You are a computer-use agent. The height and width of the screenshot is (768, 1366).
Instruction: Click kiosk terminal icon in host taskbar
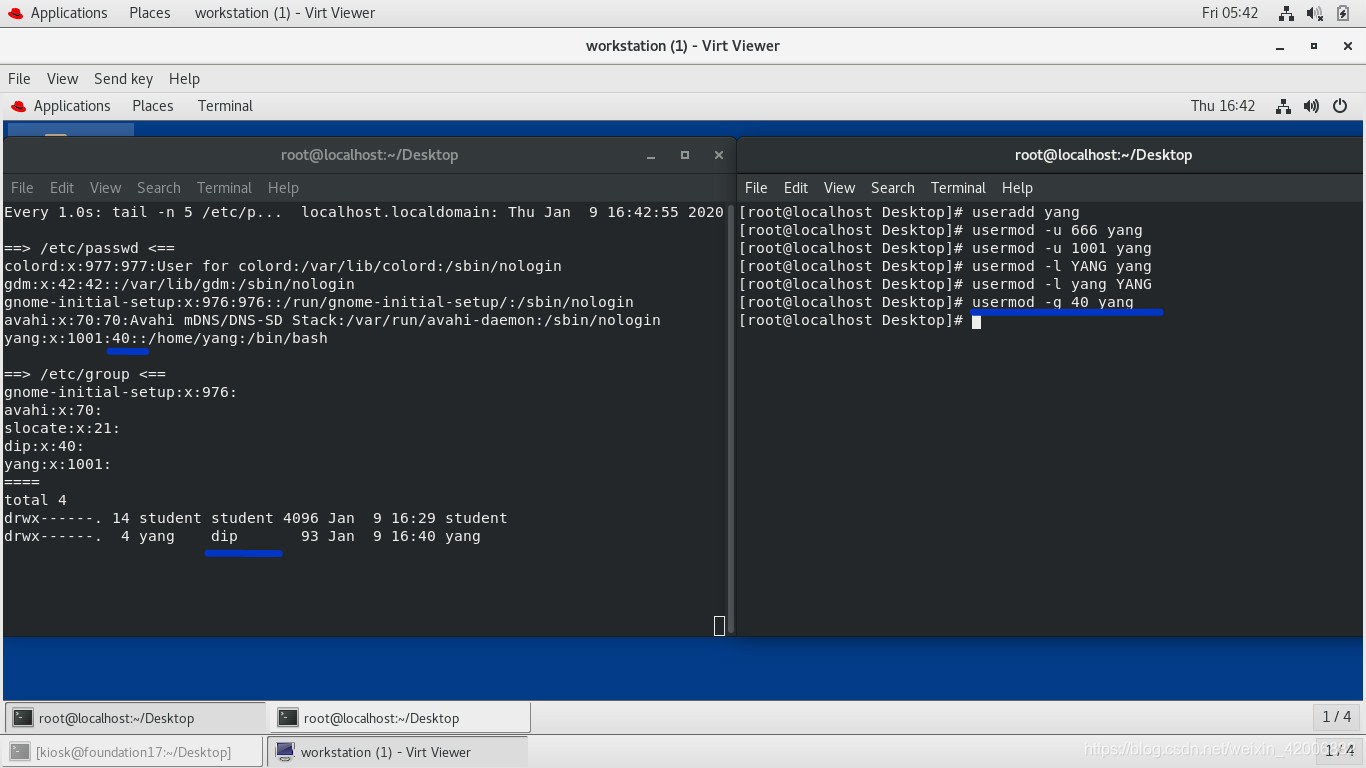(20, 752)
